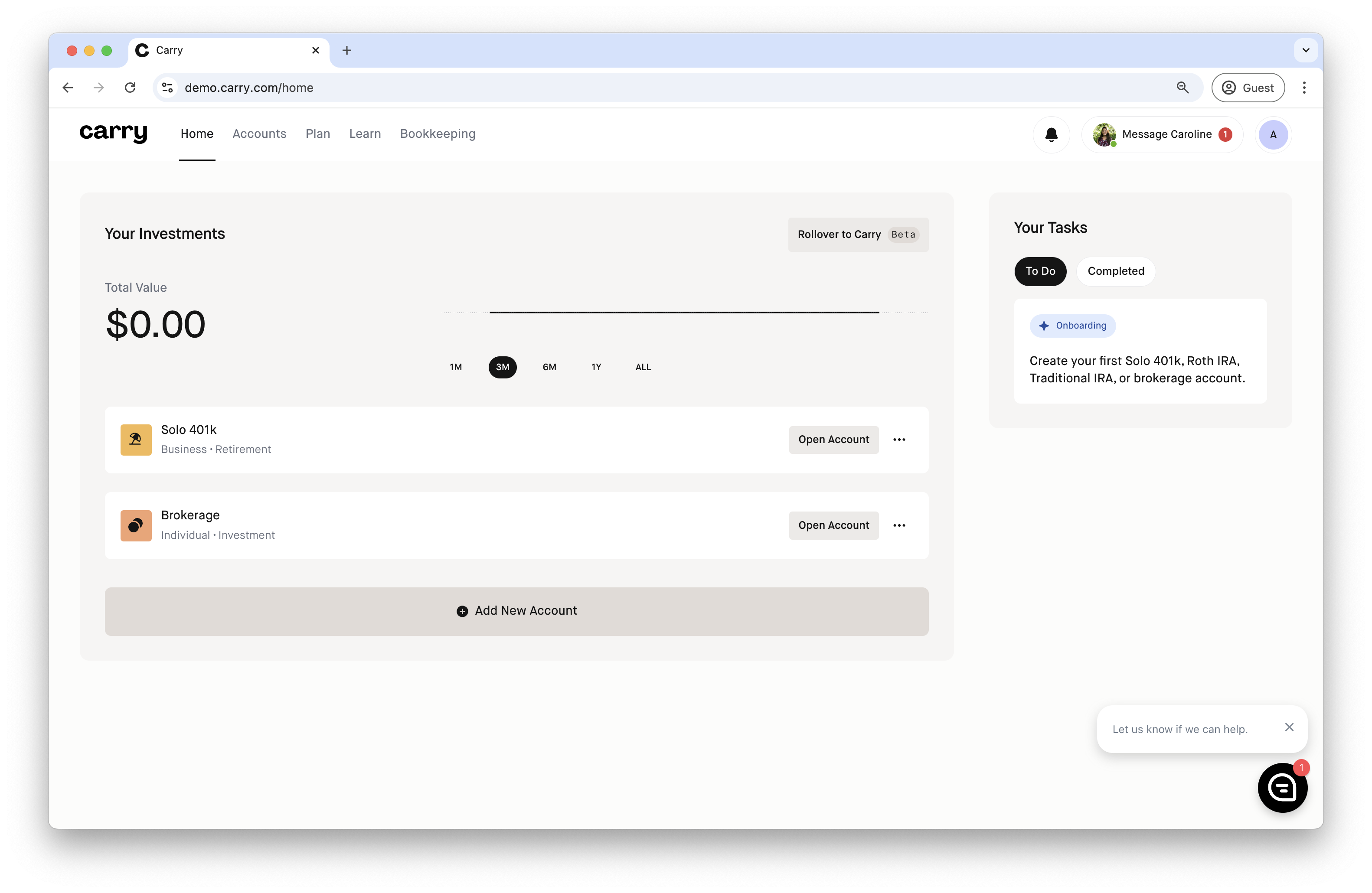Click the Carry tab favicon
The width and height of the screenshot is (1372, 893).
tap(142, 50)
